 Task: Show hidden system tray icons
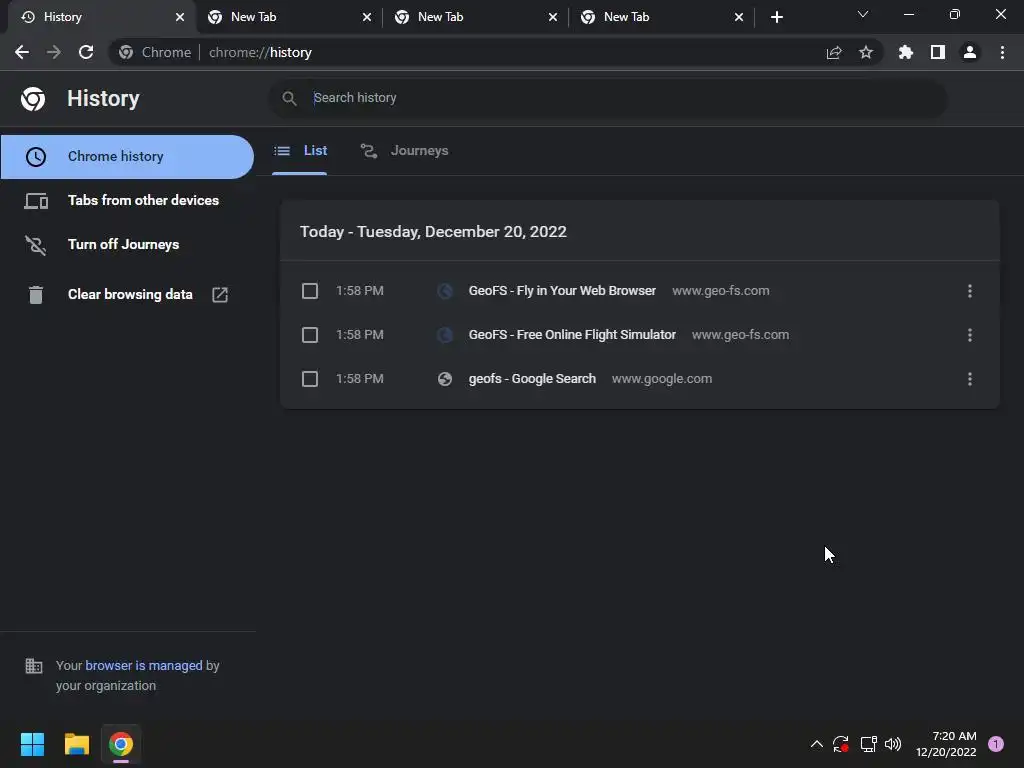pos(816,744)
